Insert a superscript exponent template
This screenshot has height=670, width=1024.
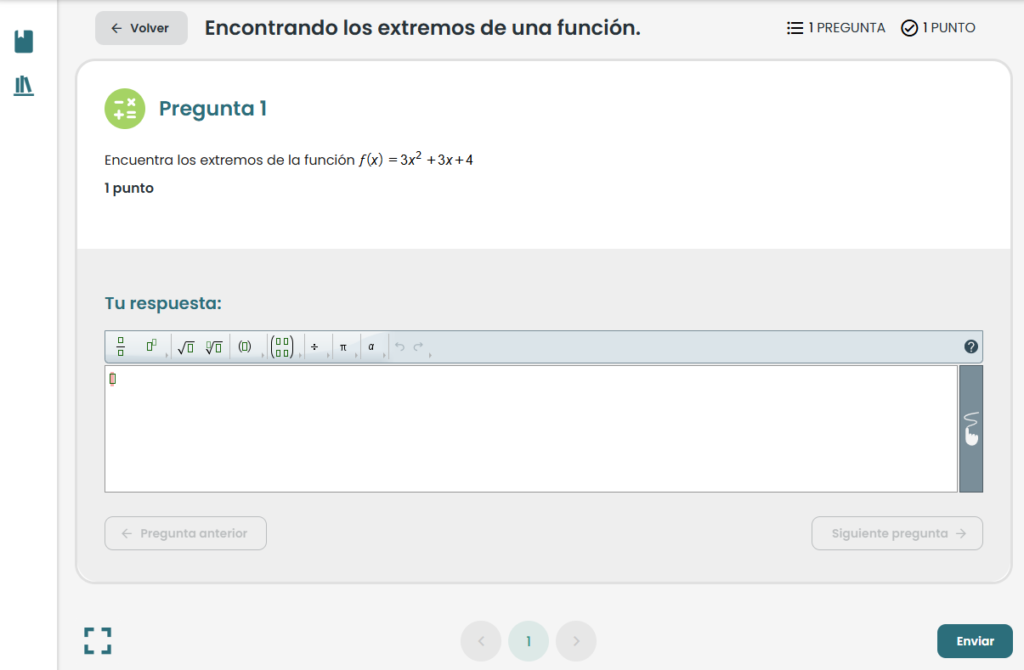[151, 347]
